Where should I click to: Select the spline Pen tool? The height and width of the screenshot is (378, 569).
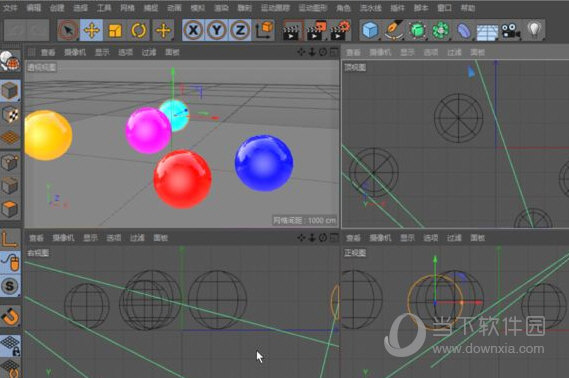pos(394,30)
